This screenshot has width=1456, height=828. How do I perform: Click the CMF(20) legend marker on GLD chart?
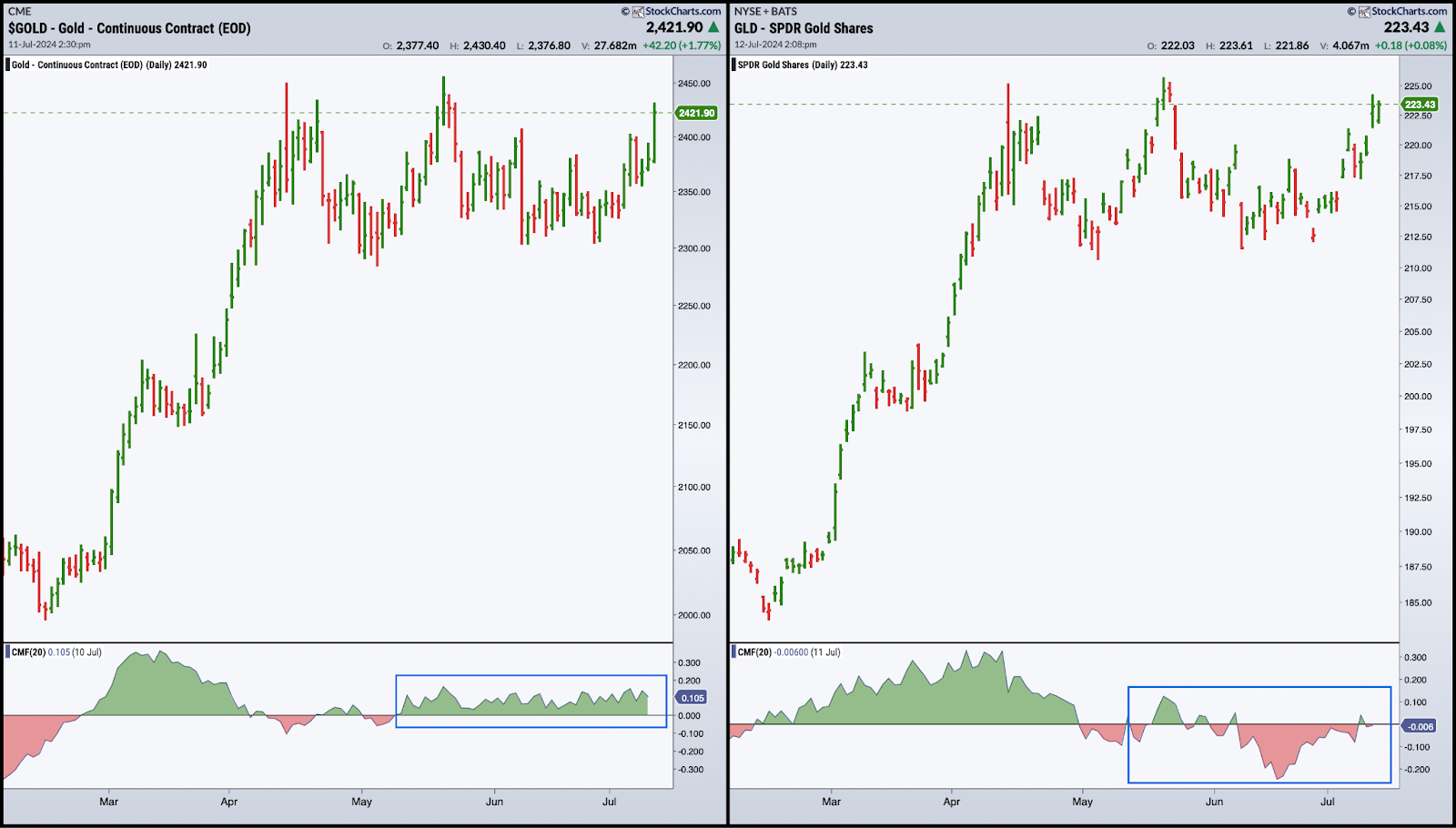coord(733,652)
